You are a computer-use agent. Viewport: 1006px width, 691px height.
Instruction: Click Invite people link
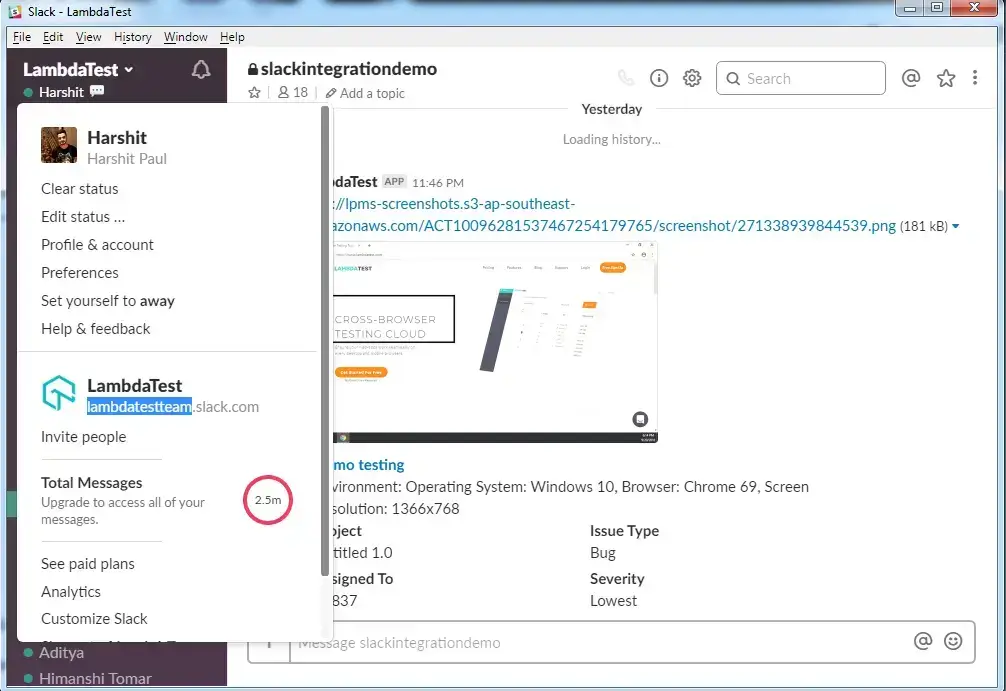pos(83,437)
